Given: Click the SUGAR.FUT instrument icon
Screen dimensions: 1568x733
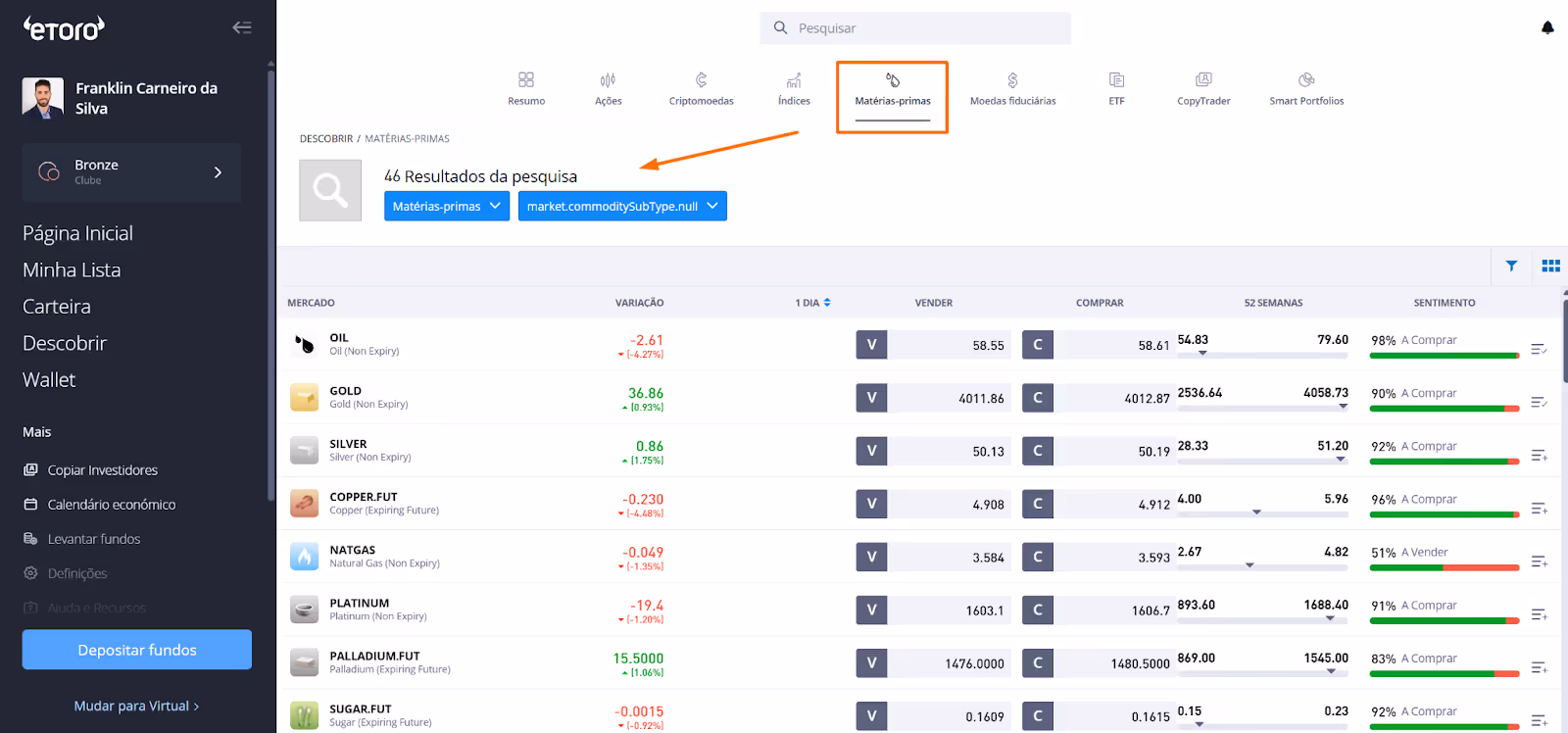Looking at the screenshot, I should tap(305, 715).
